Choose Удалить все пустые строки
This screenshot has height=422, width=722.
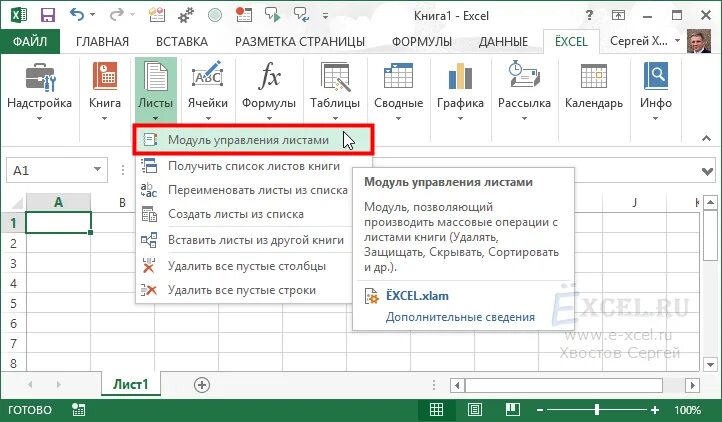245,290
